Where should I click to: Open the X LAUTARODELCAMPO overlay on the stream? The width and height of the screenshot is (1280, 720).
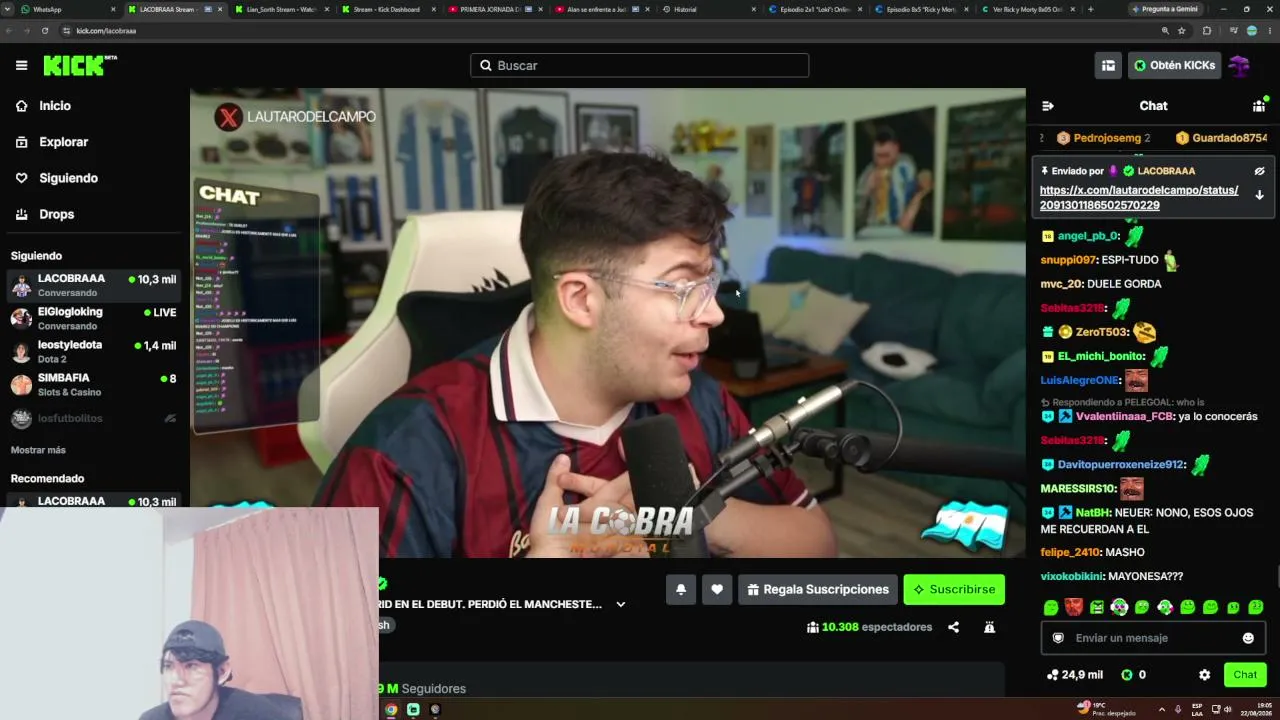(x=295, y=117)
